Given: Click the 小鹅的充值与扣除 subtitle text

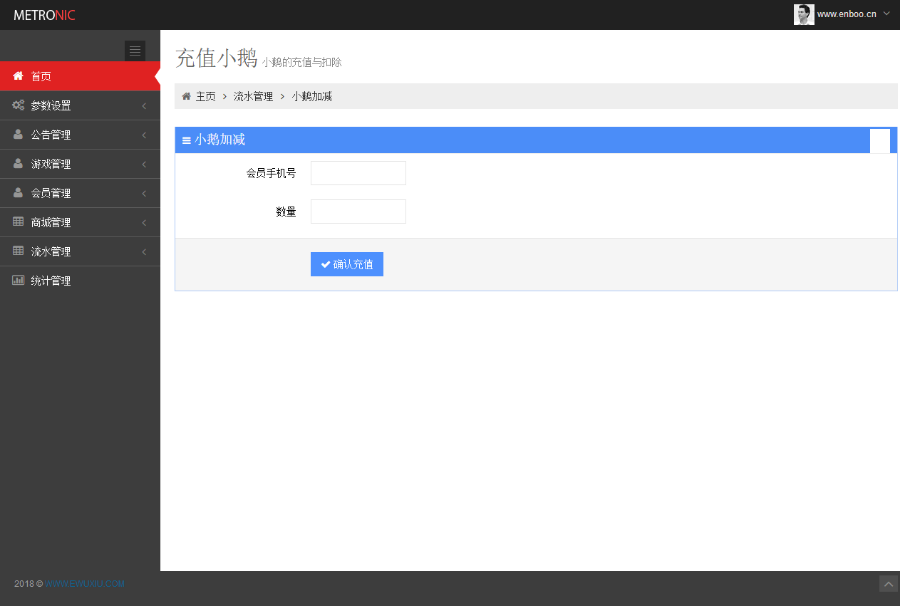Looking at the screenshot, I should pos(302,62).
